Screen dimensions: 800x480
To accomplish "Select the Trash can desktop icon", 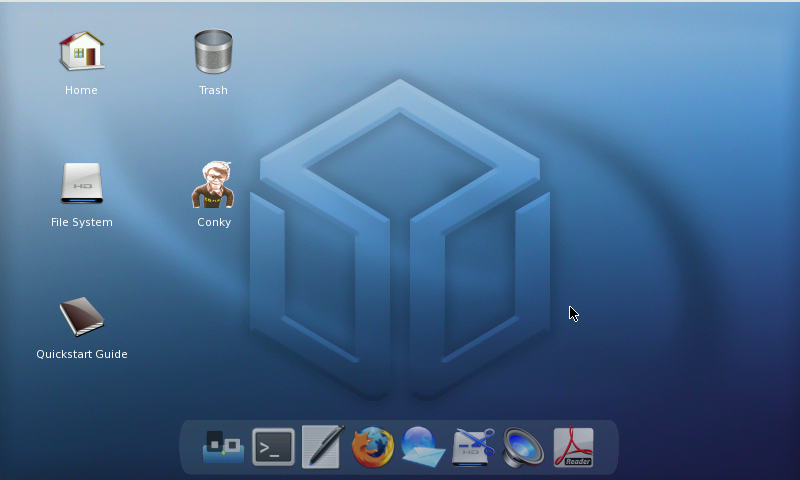I will [x=213, y=51].
